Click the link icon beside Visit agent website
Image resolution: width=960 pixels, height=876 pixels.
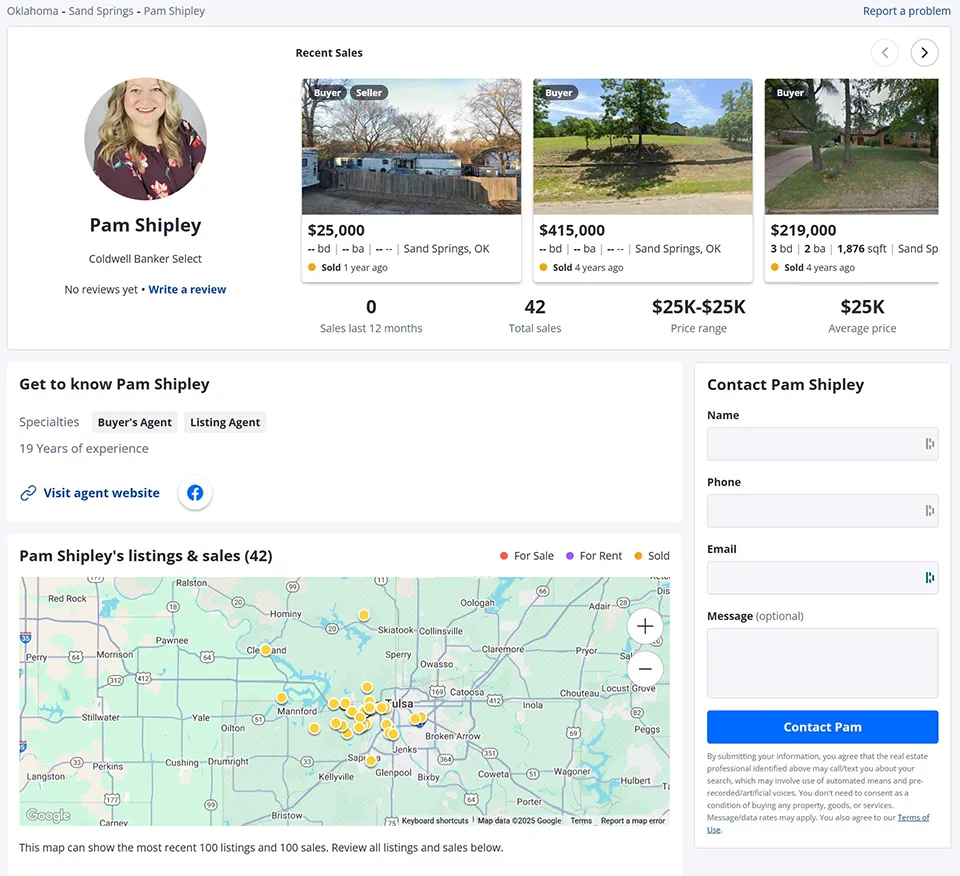[x=28, y=493]
